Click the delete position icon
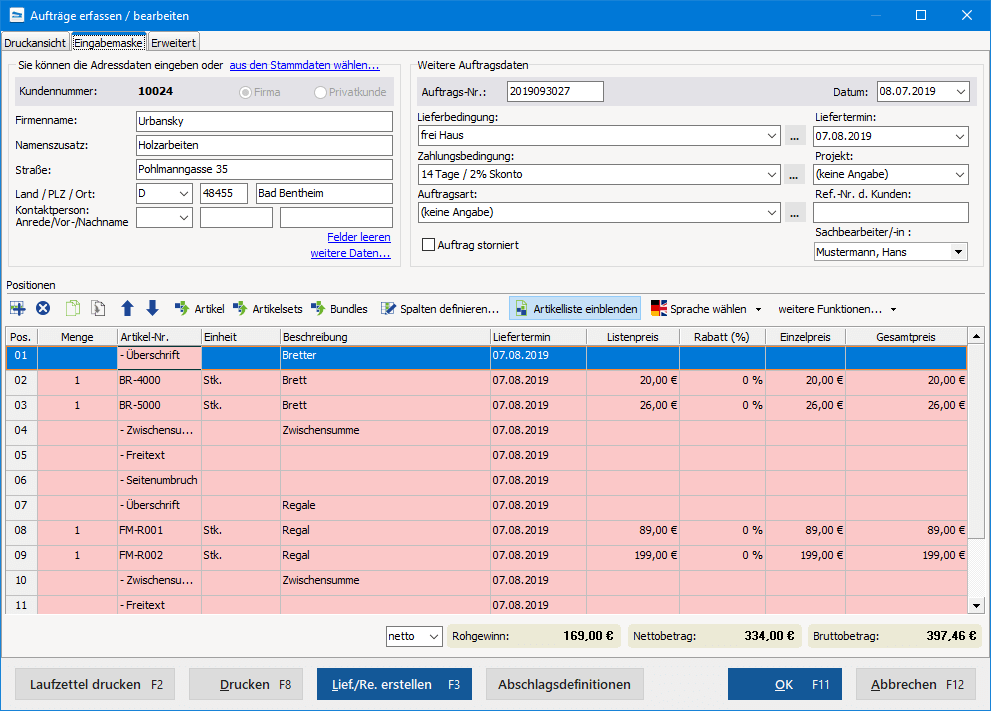Image resolution: width=991 pixels, height=711 pixels. pos(43,309)
